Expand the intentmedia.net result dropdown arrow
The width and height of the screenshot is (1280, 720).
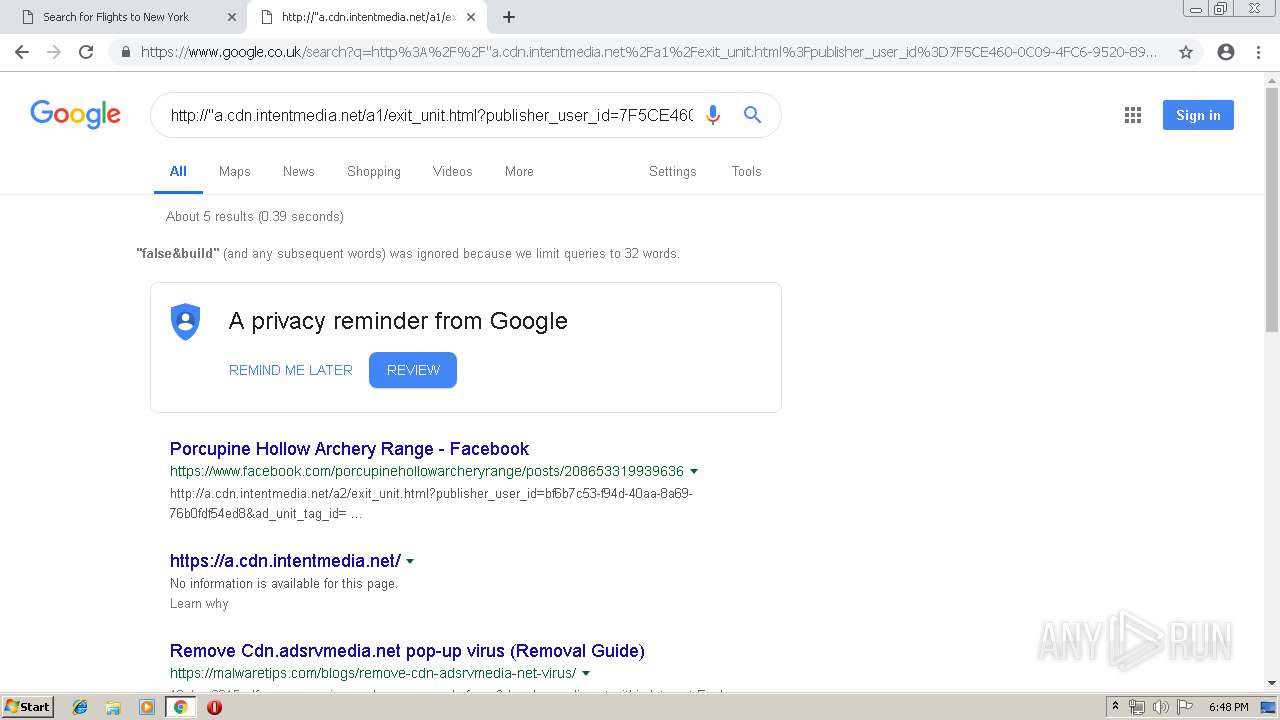tap(410, 561)
